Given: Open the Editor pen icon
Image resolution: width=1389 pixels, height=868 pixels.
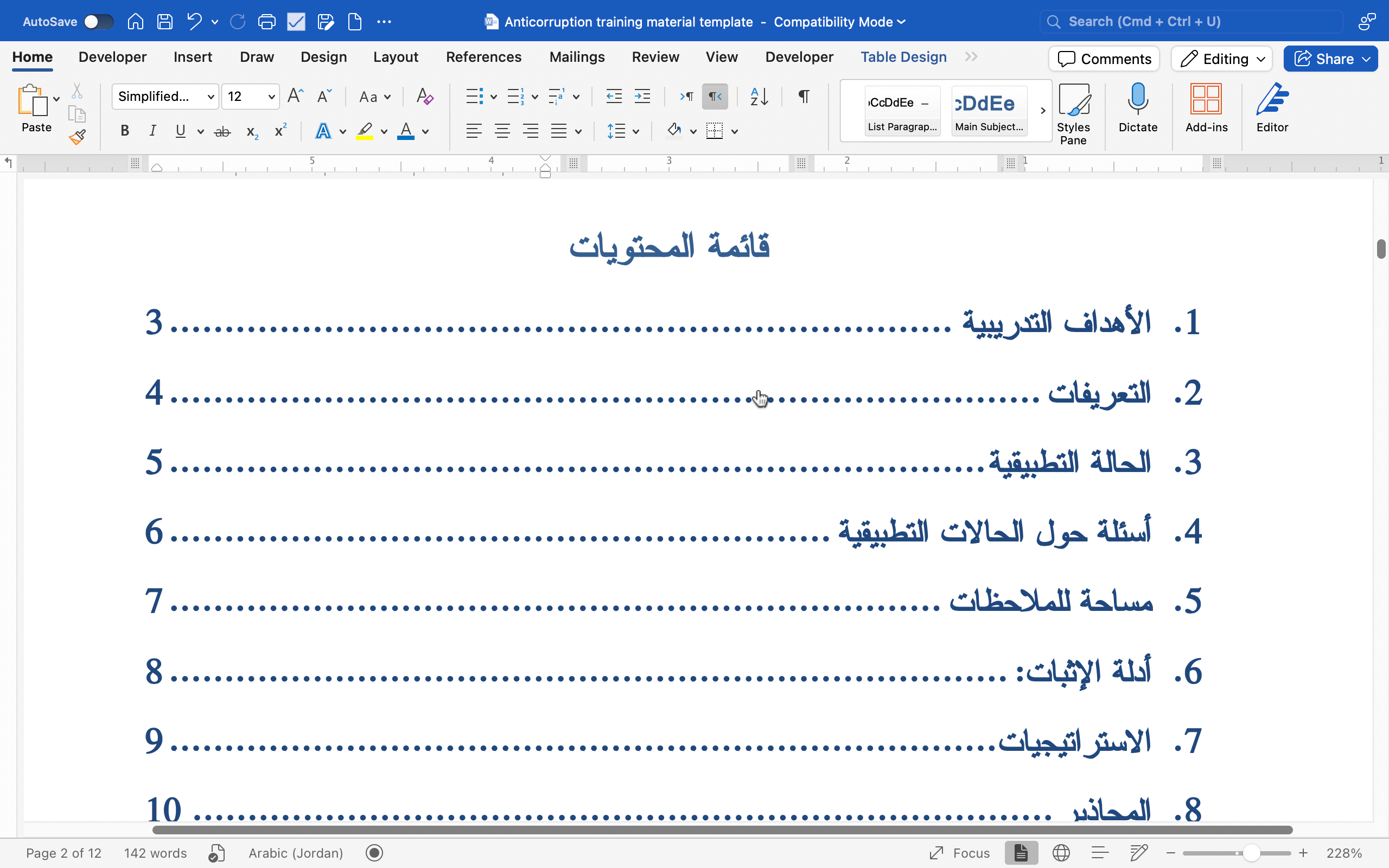Looking at the screenshot, I should pos(1271,107).
